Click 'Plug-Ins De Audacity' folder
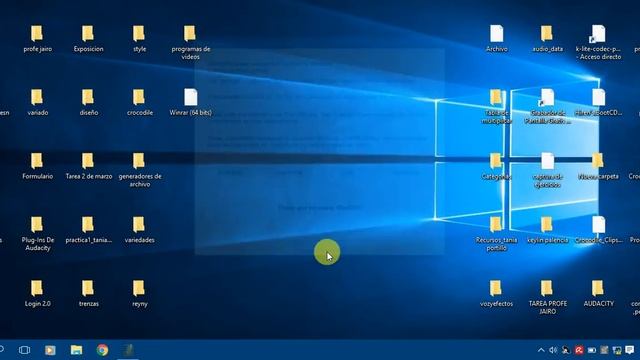640x360 pixels. pyautogui.click(x=37, y=225)
